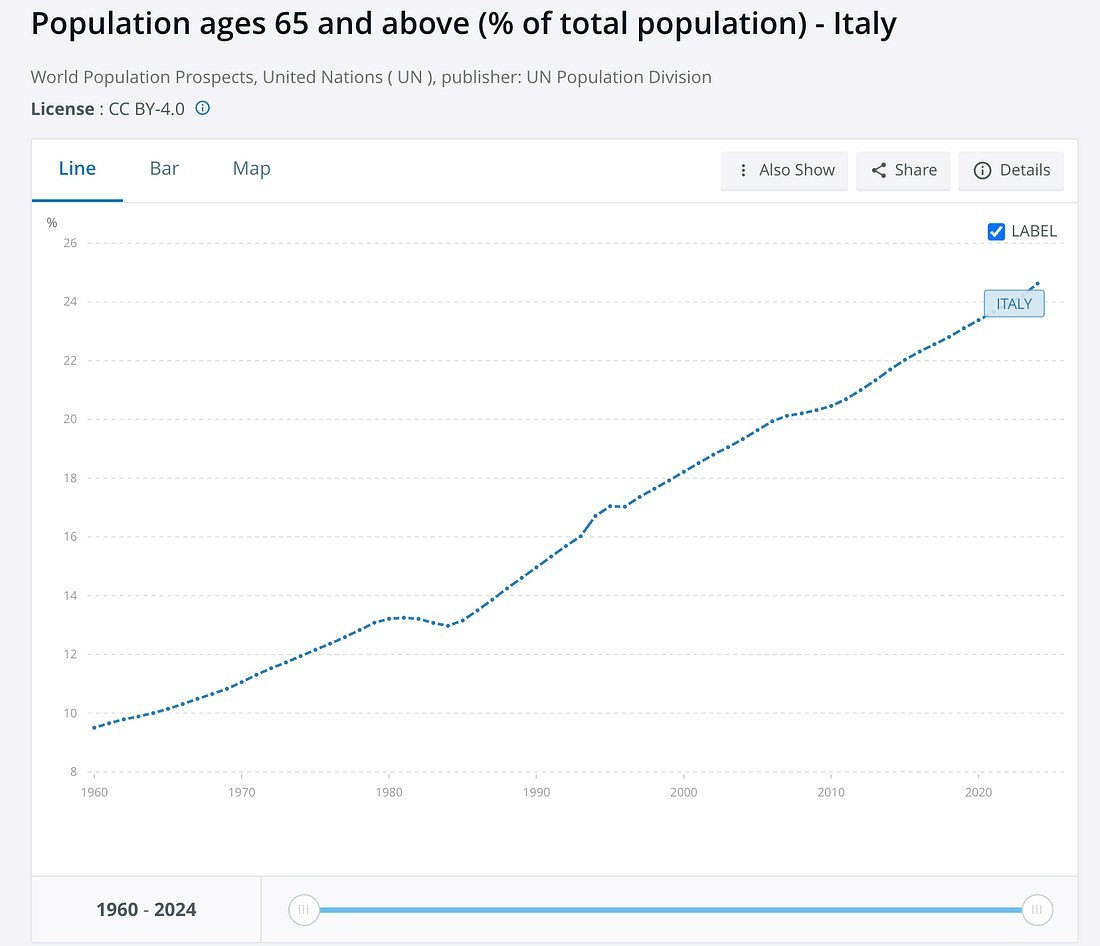
Task: Click the info icon on Details button
Action: (x=982, y=170)
